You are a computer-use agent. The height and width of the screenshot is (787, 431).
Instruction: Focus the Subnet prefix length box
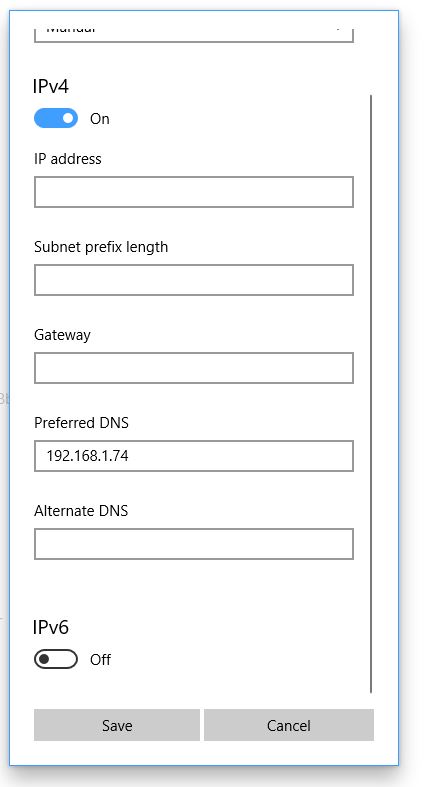coord(194,280)
